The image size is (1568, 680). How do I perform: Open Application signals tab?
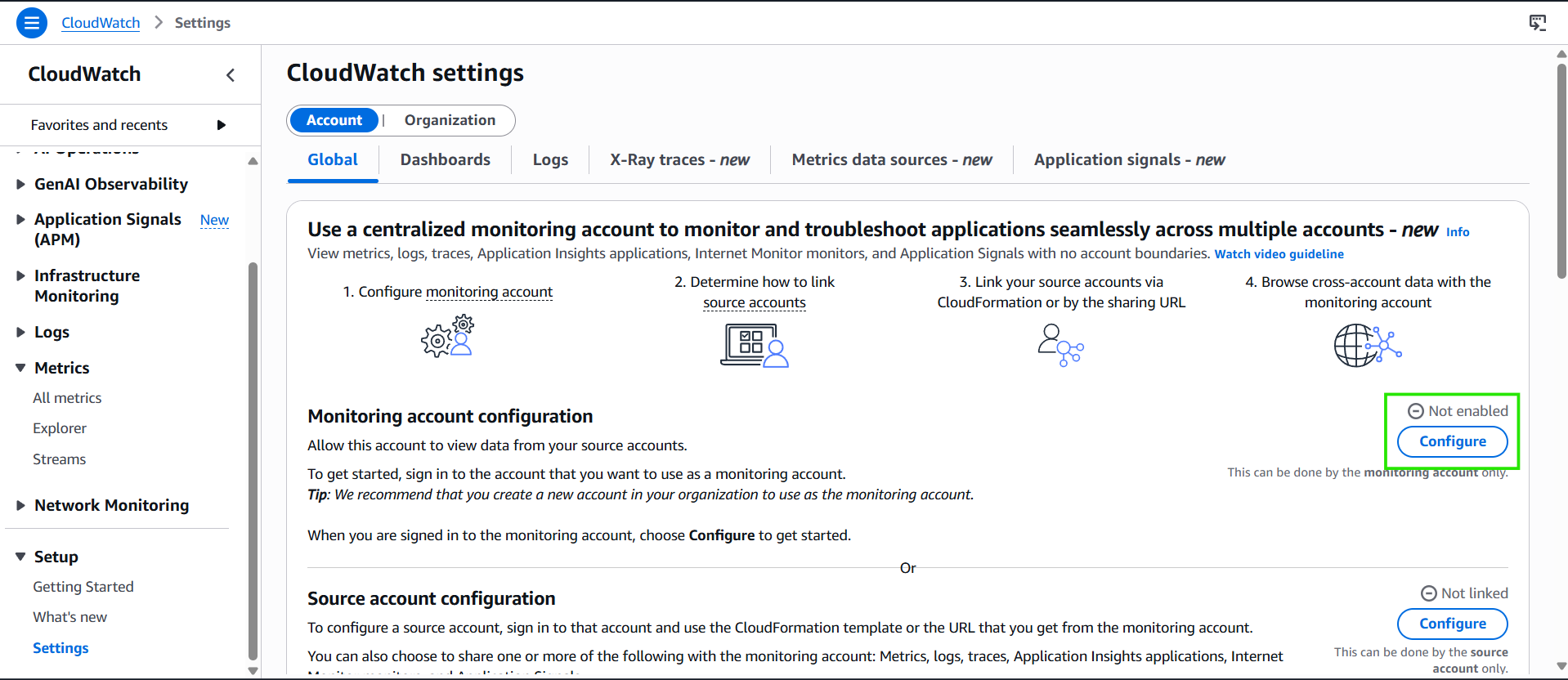(x=1129, y=160)
